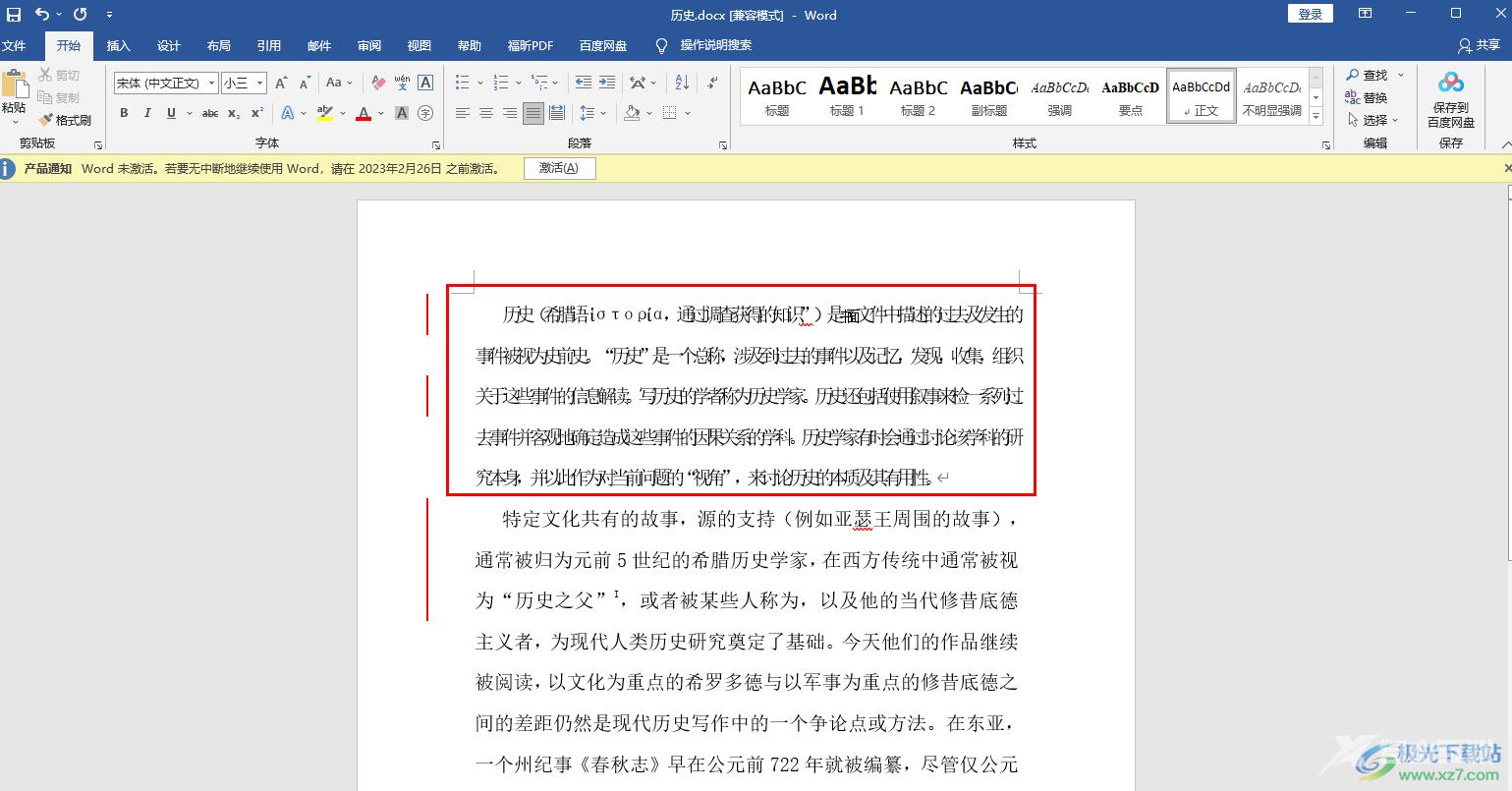The height and width of the screenshot is (791, 1512).
Task: Open the 设计 (Design) tab
Action: pyautogui.click(x=169, y=45)
